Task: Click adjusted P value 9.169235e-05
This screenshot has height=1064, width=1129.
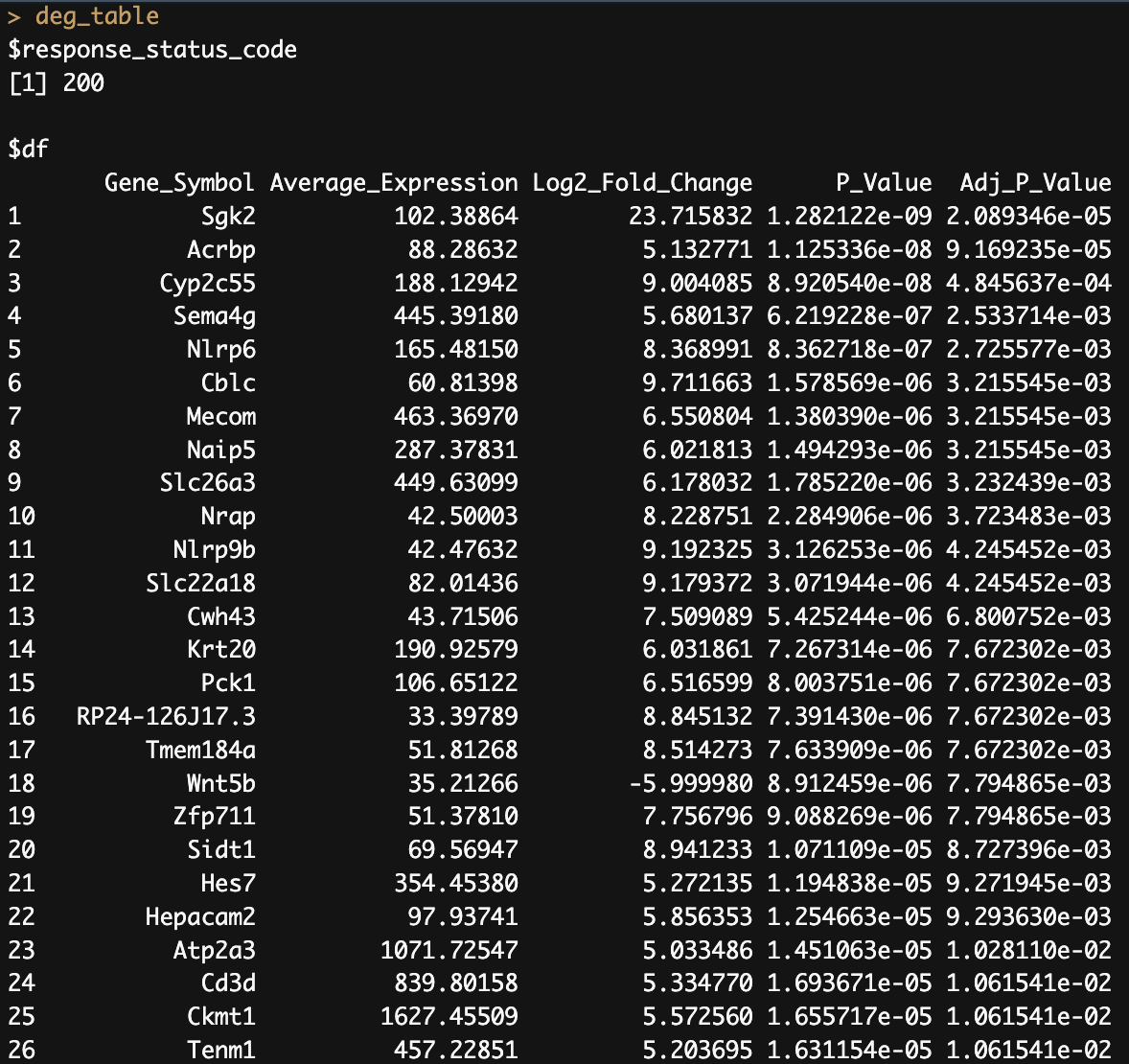Action: click(x=1029, y=249)
